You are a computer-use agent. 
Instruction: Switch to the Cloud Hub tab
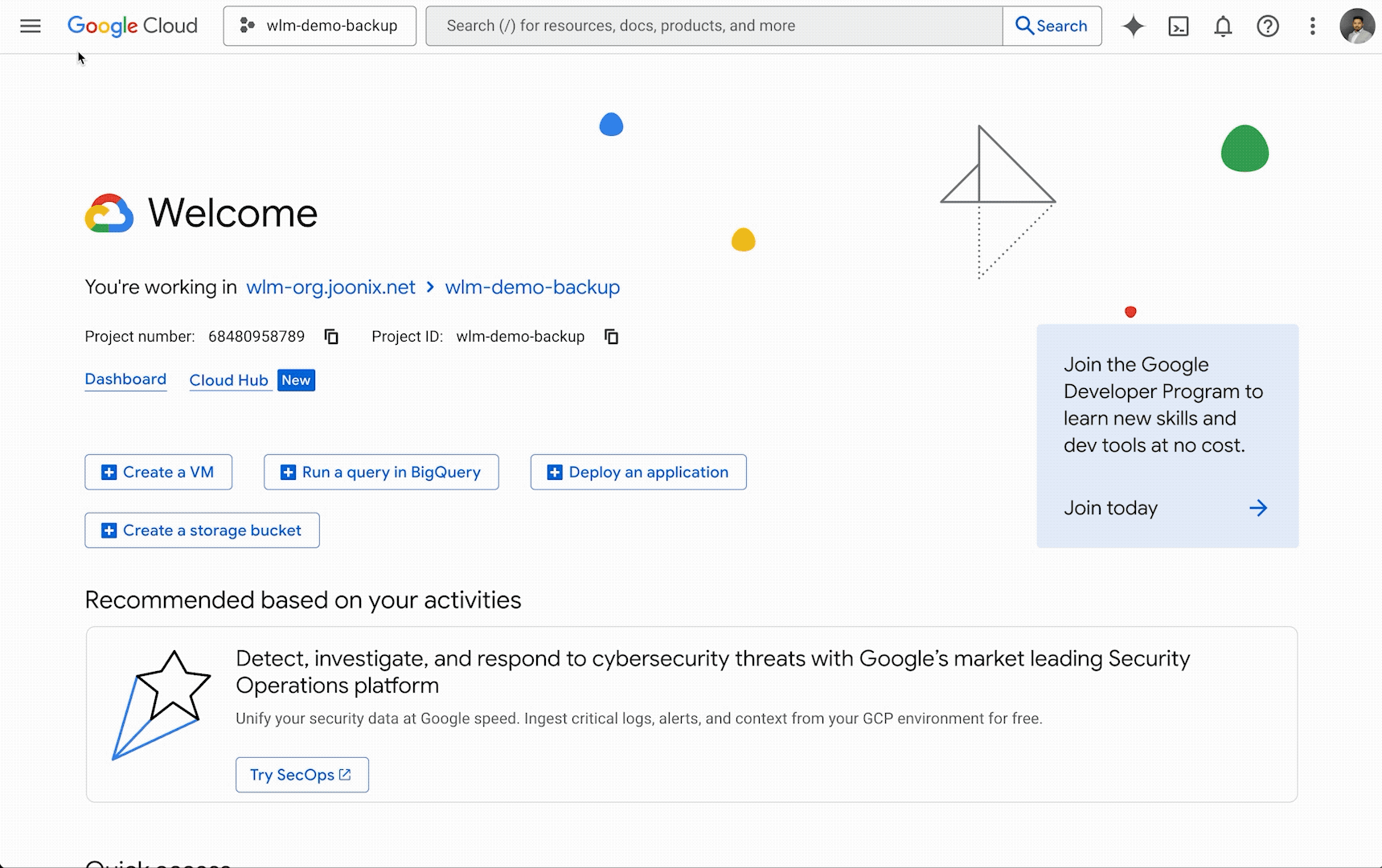pos(229,379)
